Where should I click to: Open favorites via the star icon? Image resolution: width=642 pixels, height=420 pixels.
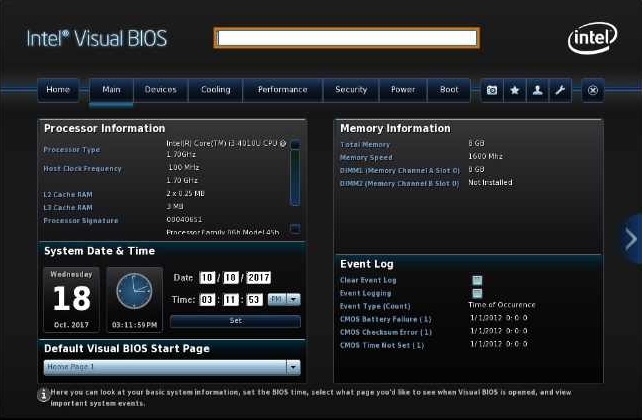pyautogui.click(x=515, y=90)
